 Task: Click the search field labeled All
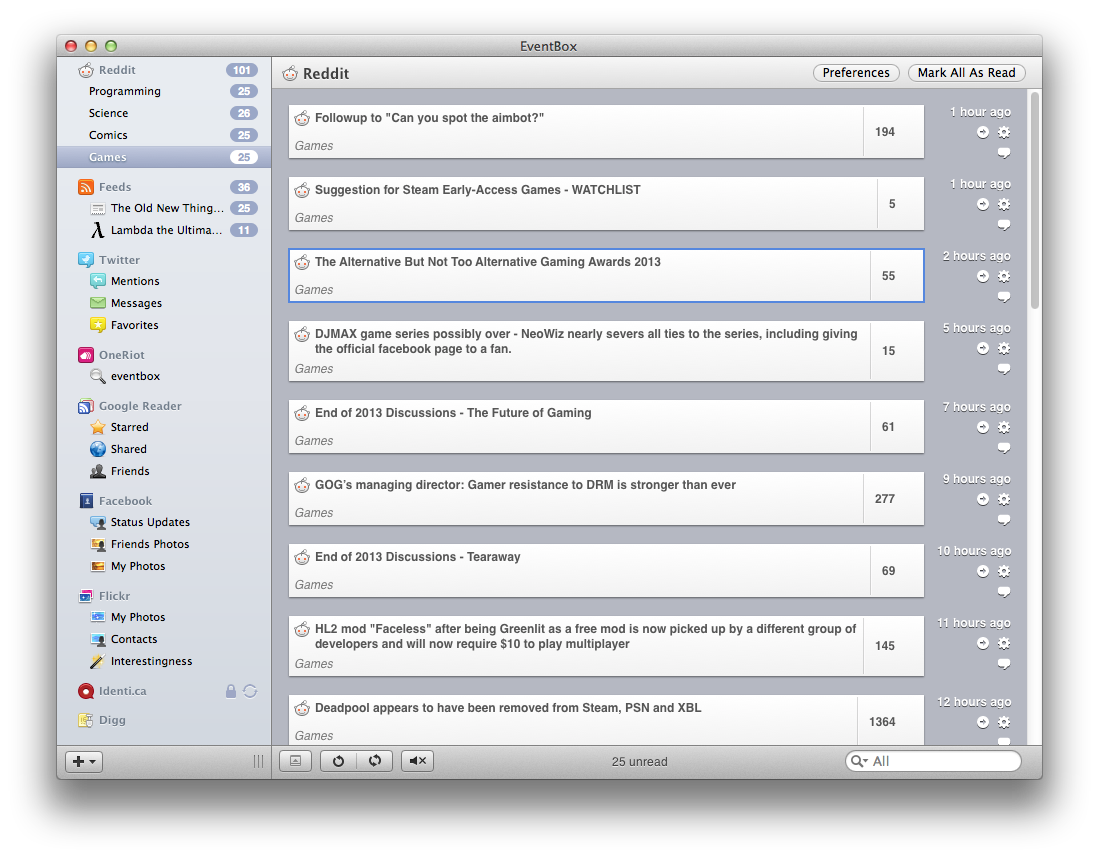coord(940,761)
